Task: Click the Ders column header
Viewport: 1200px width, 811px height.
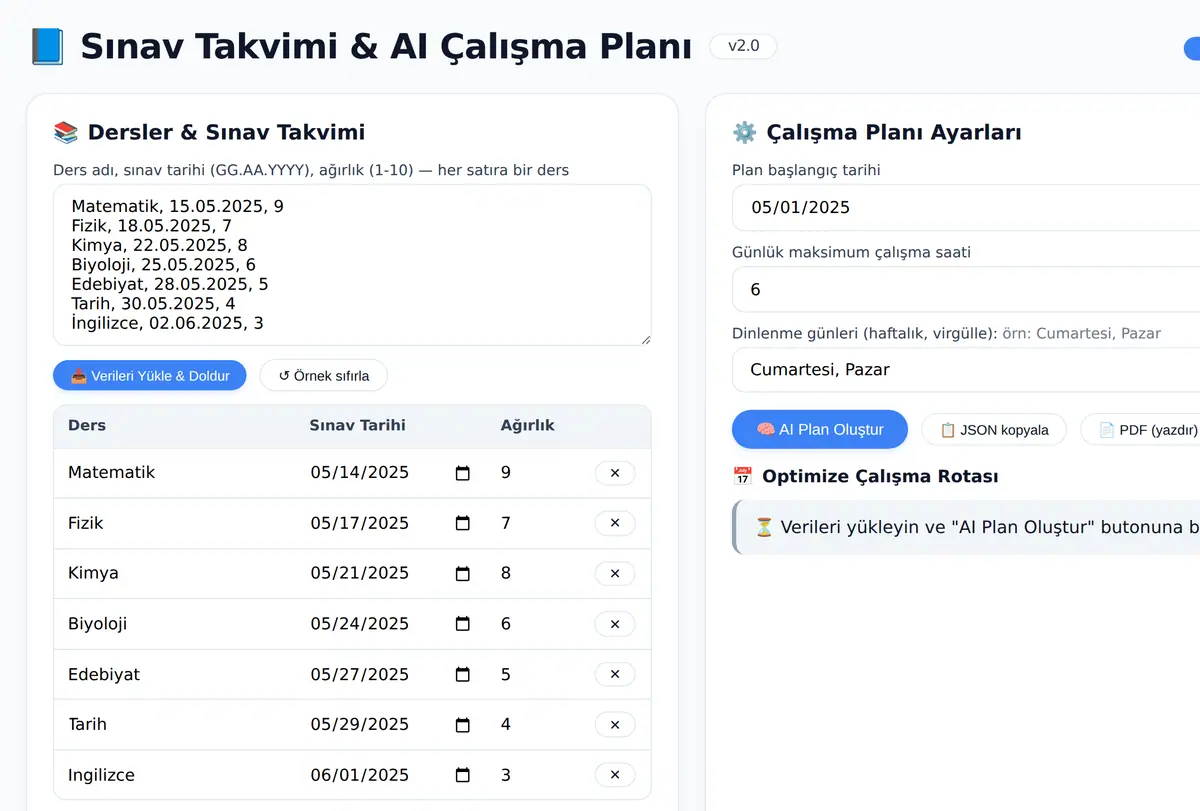Action: point(87,425)
